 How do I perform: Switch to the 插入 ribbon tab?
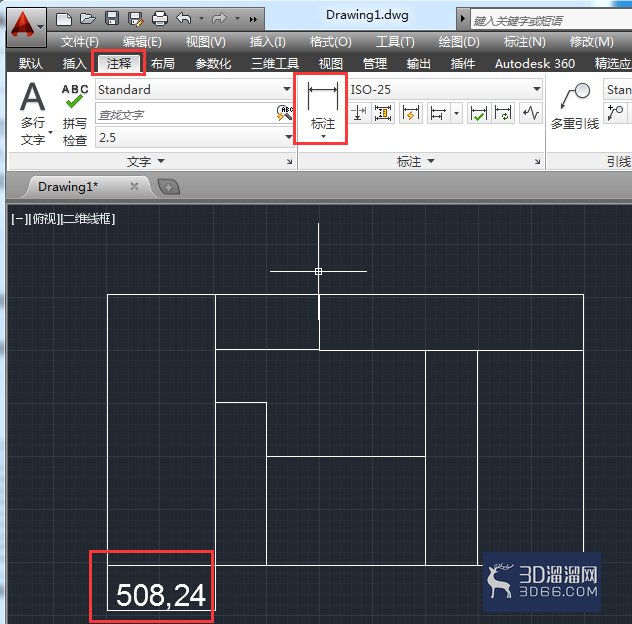coord(74,63)
